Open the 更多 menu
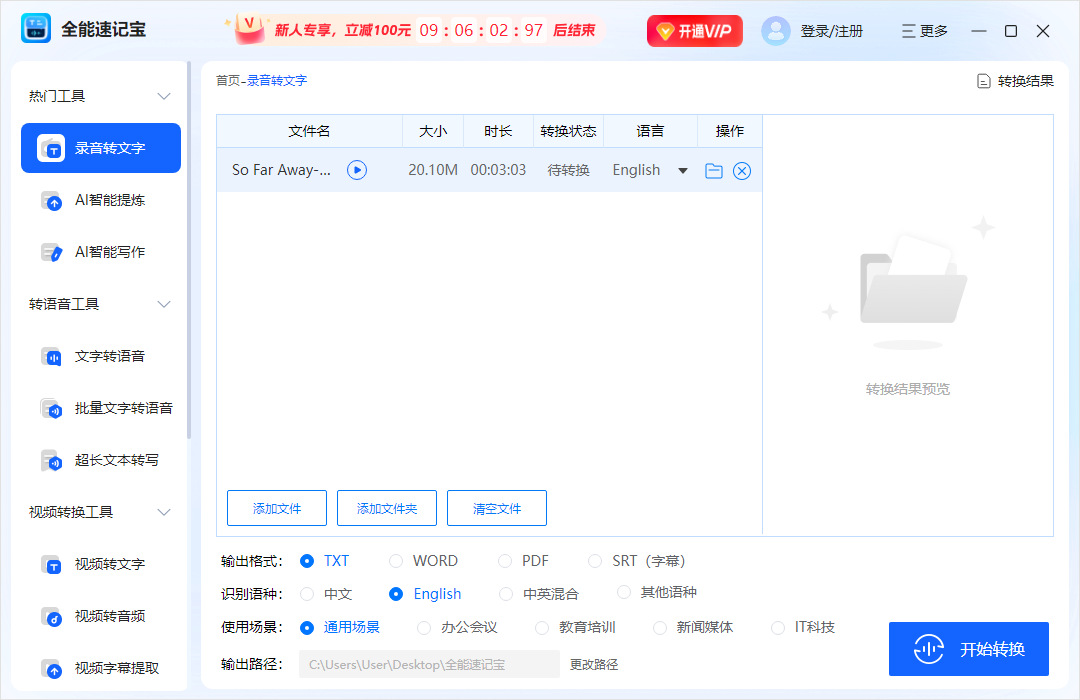This screenshot has height=700, width=1080. click(x=925, y=31)
